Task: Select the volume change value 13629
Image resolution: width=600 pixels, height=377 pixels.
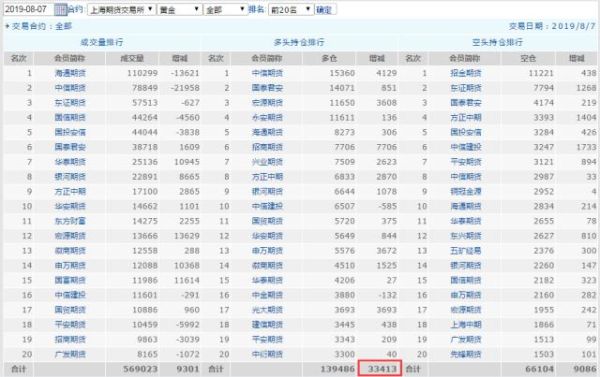Action: [x=187, y=236]
